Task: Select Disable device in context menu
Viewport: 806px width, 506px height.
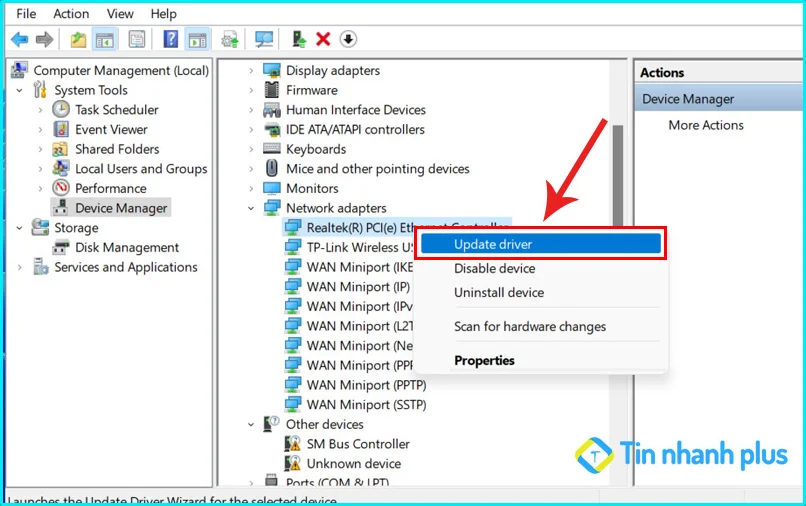Action: pos(494,268)
